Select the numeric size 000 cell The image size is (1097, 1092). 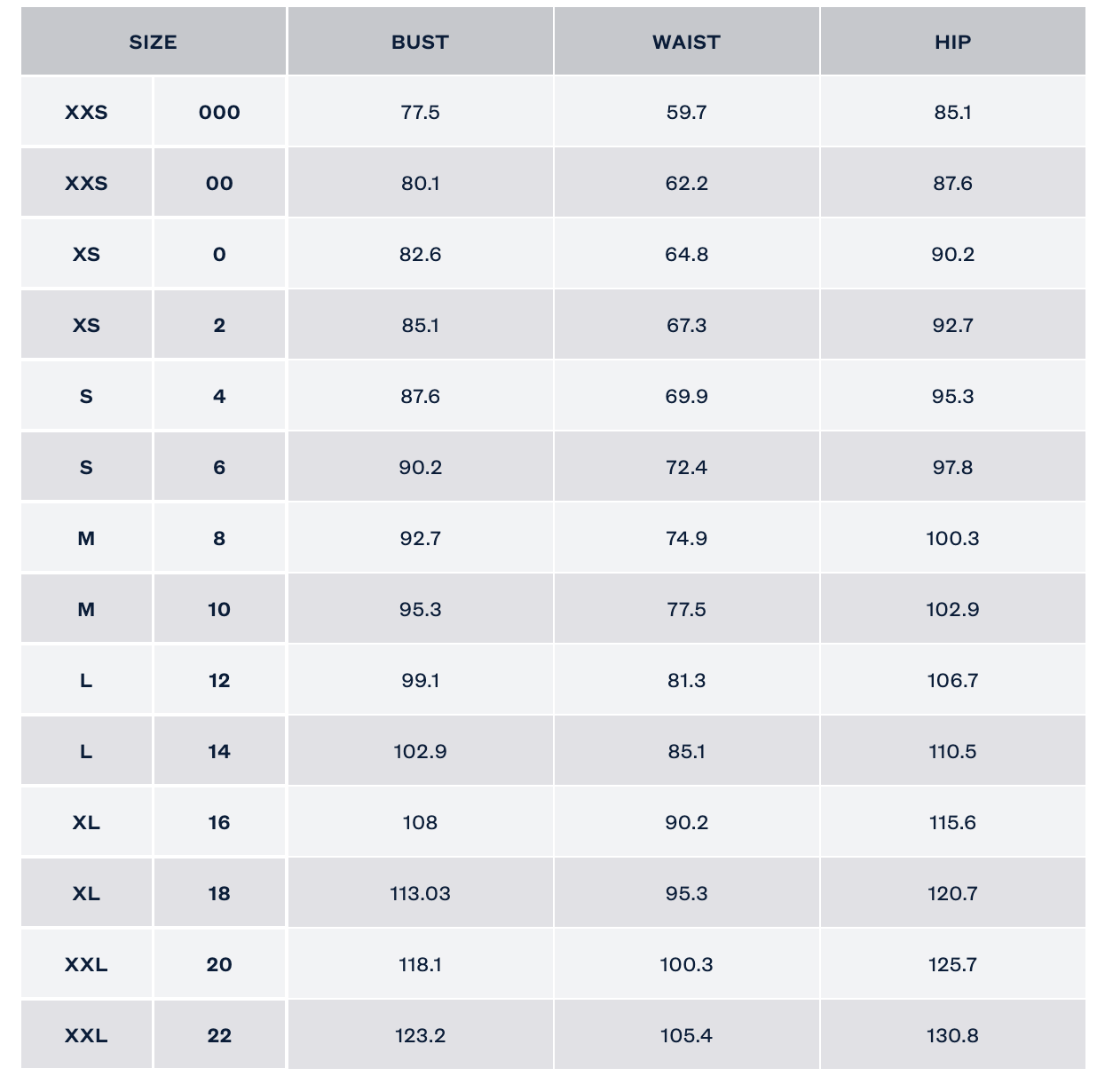point(219,113)
